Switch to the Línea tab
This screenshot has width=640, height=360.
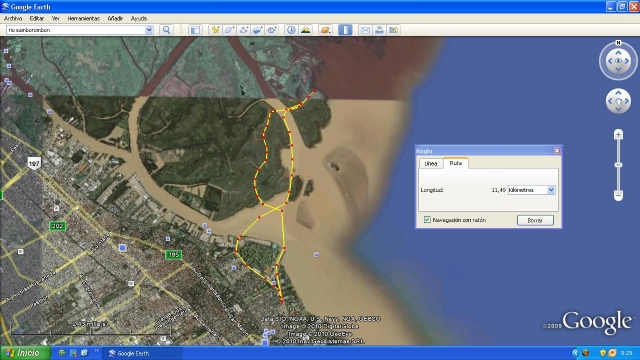(431, 163)
